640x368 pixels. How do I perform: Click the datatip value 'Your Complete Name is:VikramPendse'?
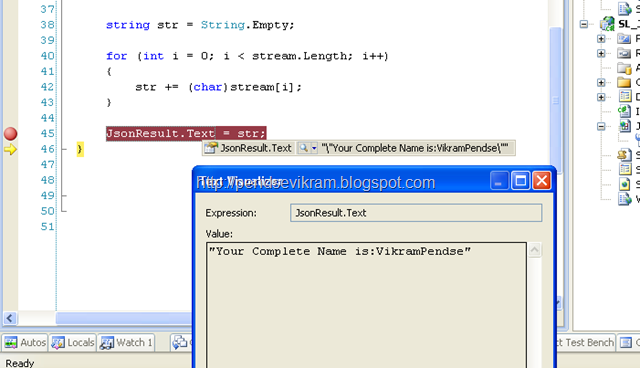(415, 148)
